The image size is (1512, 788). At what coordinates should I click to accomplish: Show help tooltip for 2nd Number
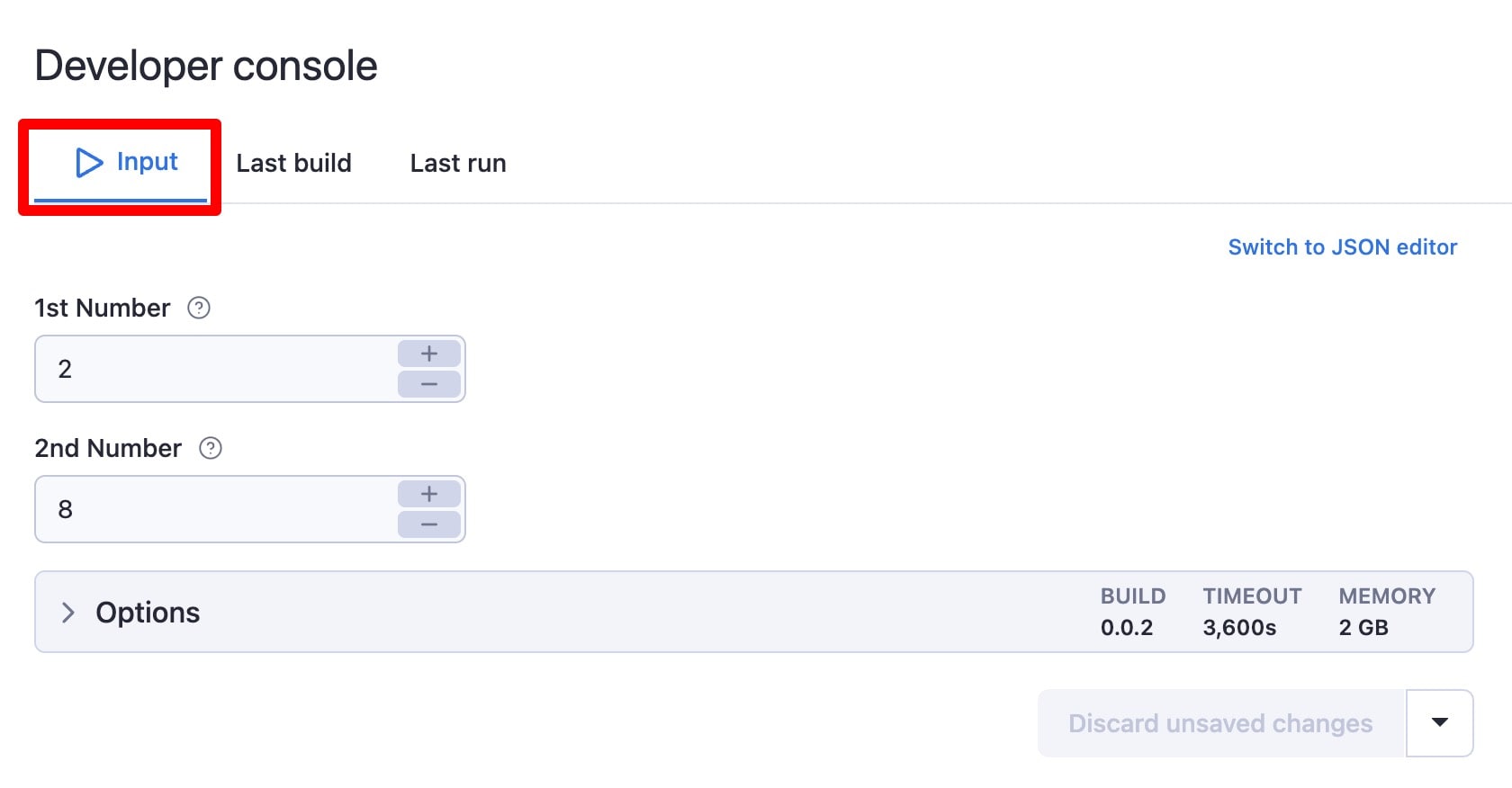coord(211,449)
